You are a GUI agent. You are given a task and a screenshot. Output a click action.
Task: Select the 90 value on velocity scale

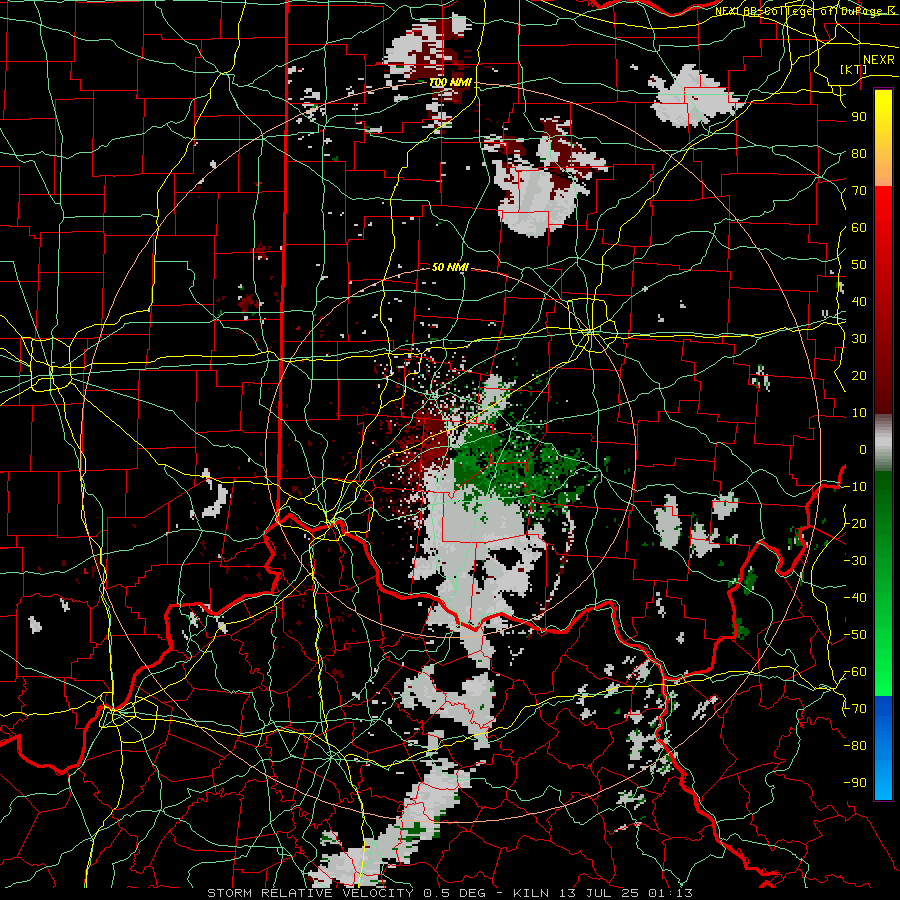tap(859, 117)
